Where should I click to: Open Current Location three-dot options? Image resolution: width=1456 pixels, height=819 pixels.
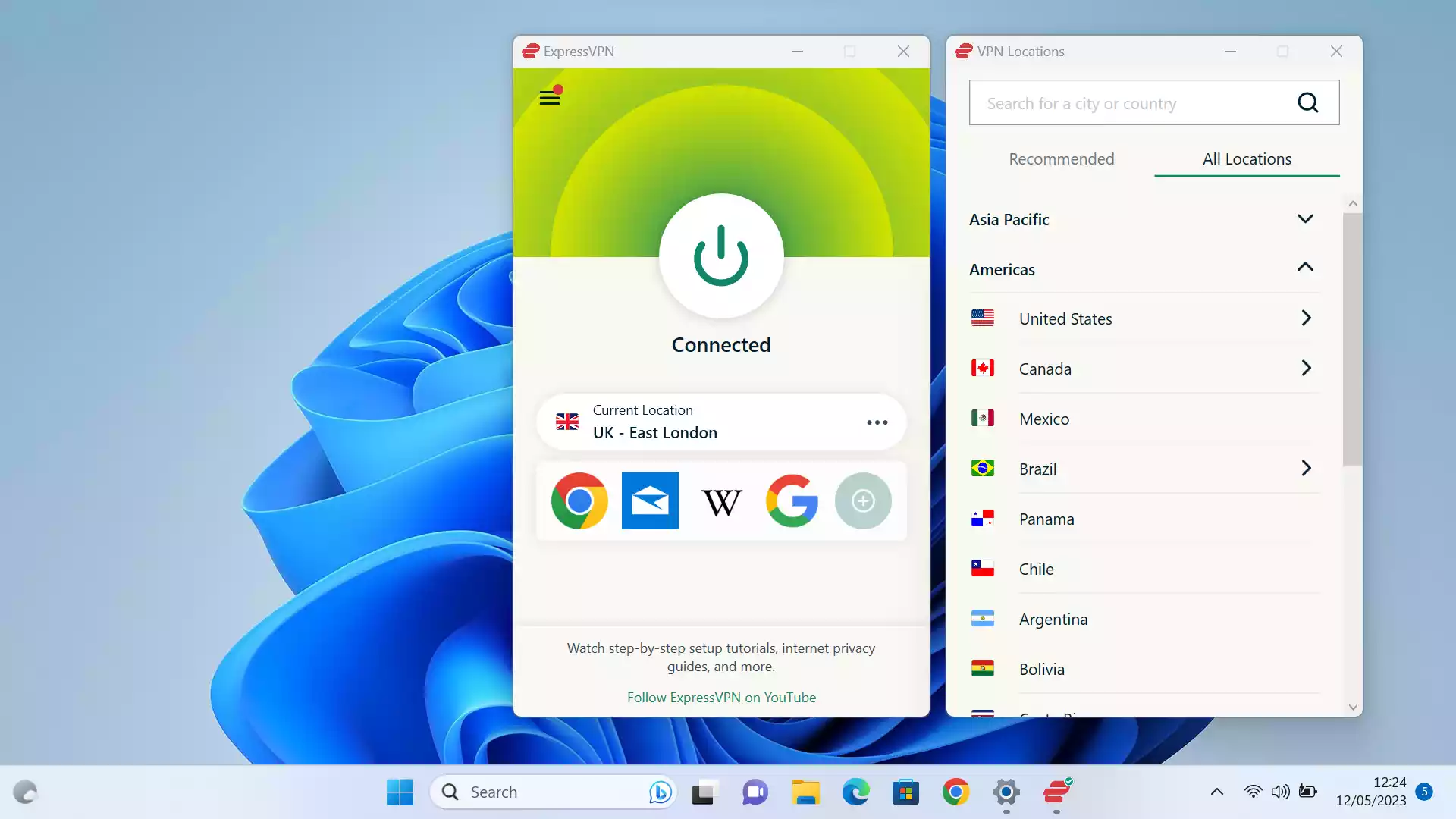coord(877,422)
